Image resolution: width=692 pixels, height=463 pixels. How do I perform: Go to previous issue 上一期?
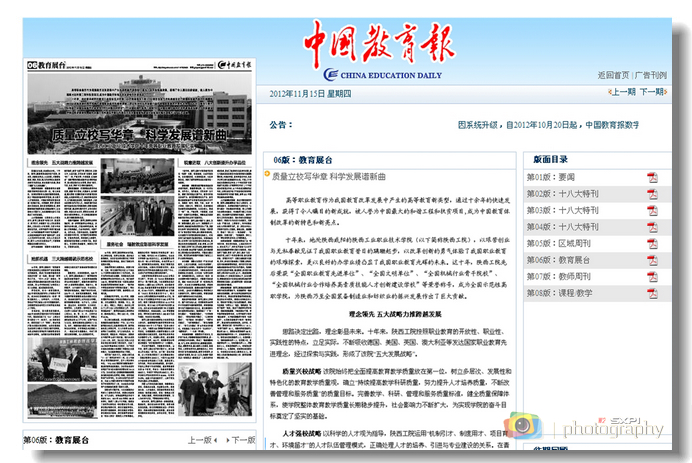click(621, 92)
